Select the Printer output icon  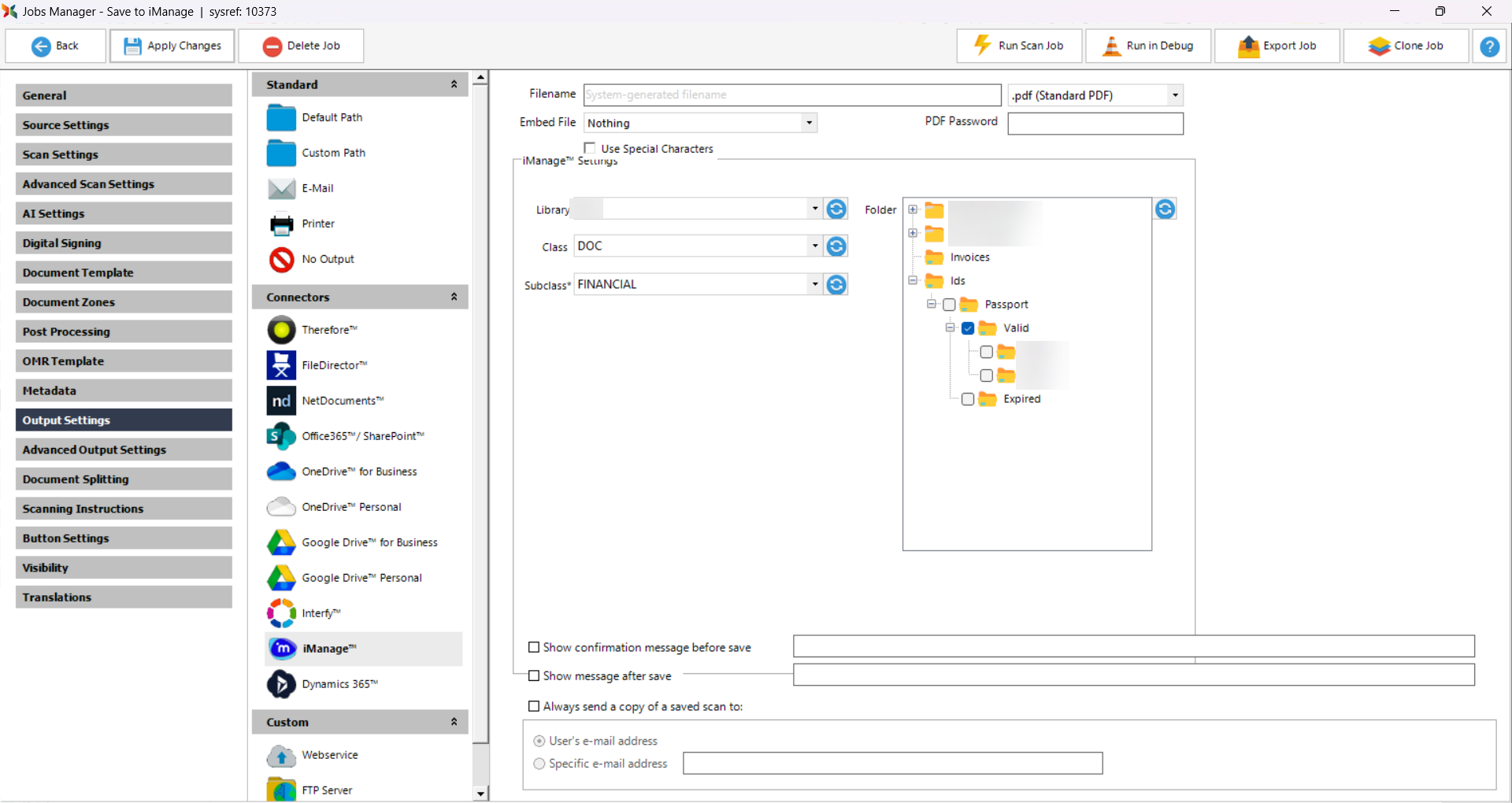point(282,224)
